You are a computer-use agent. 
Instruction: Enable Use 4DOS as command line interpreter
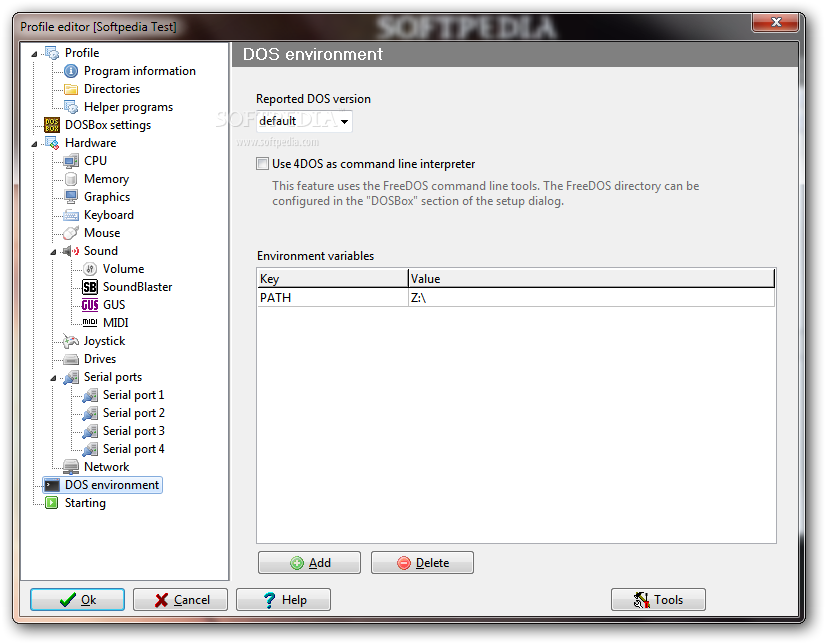point(262,164)
